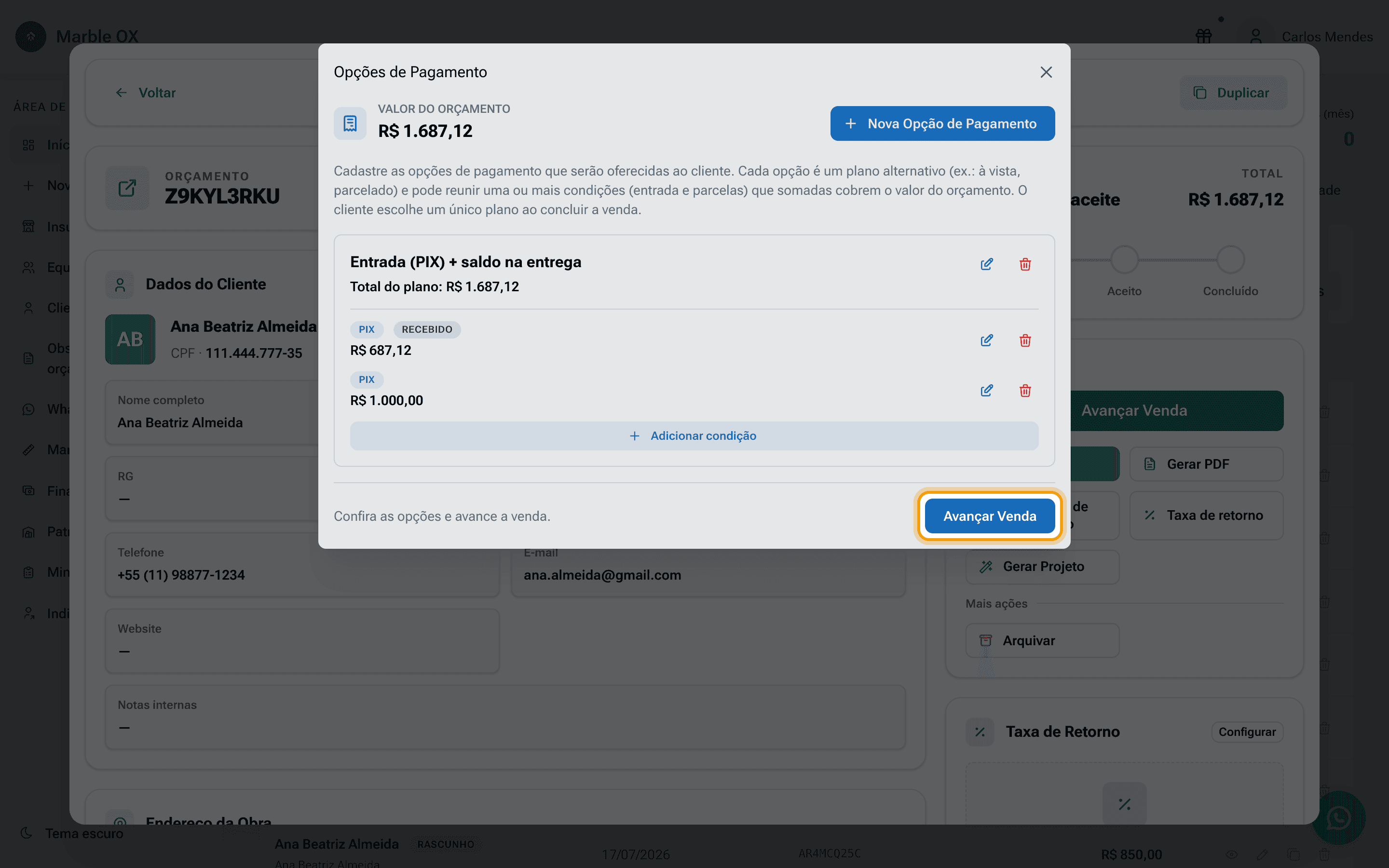This screenshot has width=1389, height=868.
Task: Click the blue Avançar Venda button in dialog
Action: tap(990, 516)
